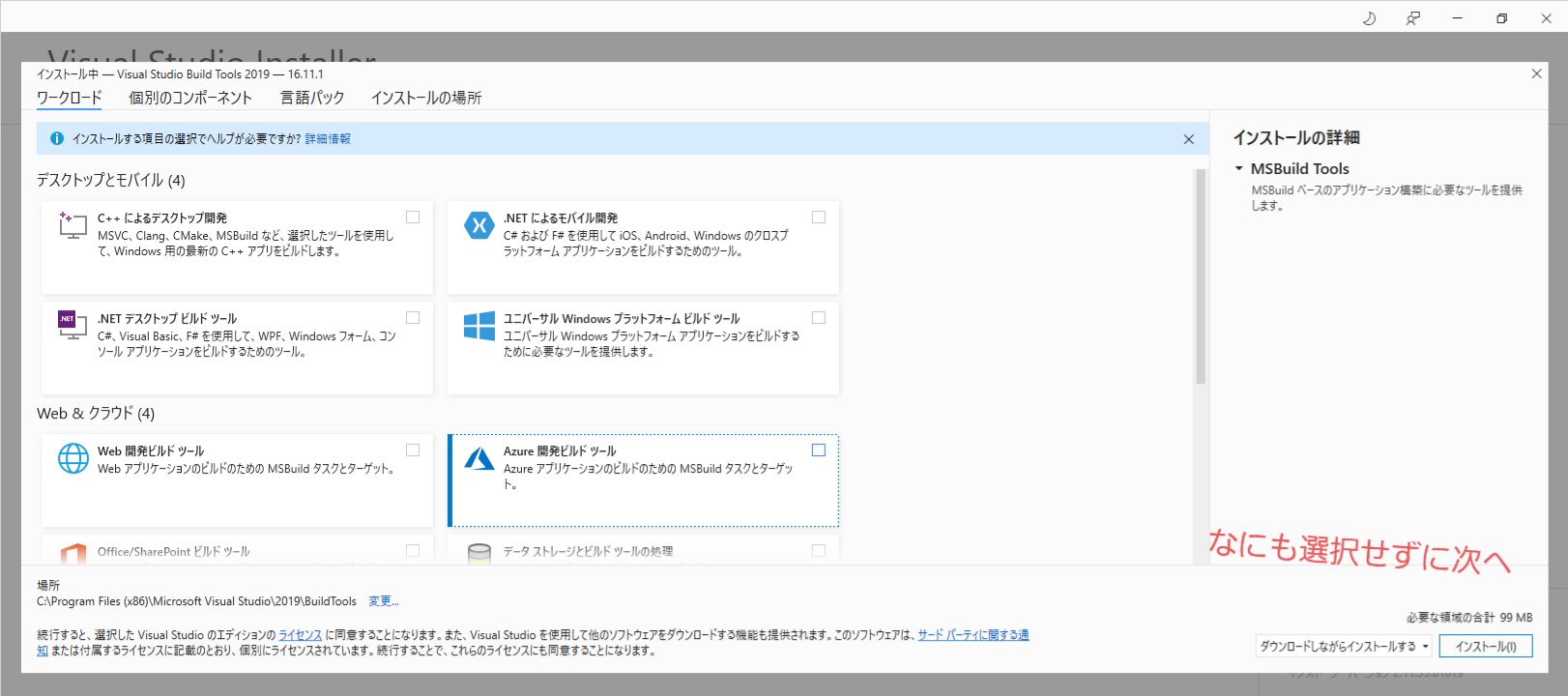Check .NET デスクトップ ビルド ツール workload
Screen dimensions: 1568x696
(413, 318)
